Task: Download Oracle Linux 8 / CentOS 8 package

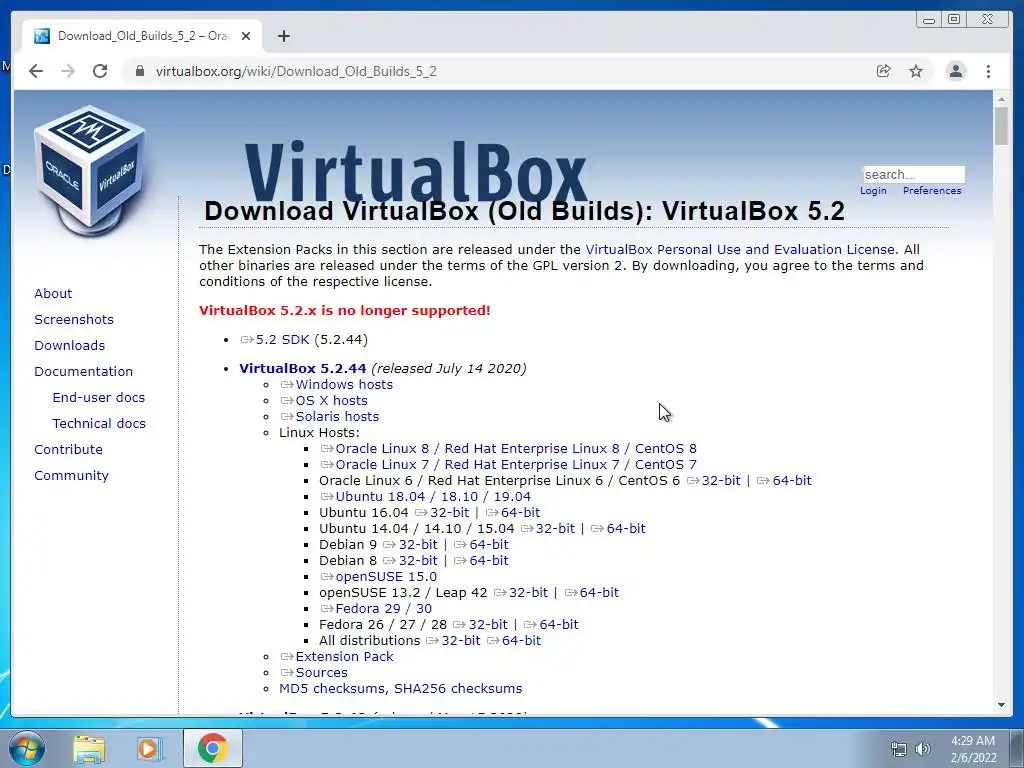Action: pos(515,449)
